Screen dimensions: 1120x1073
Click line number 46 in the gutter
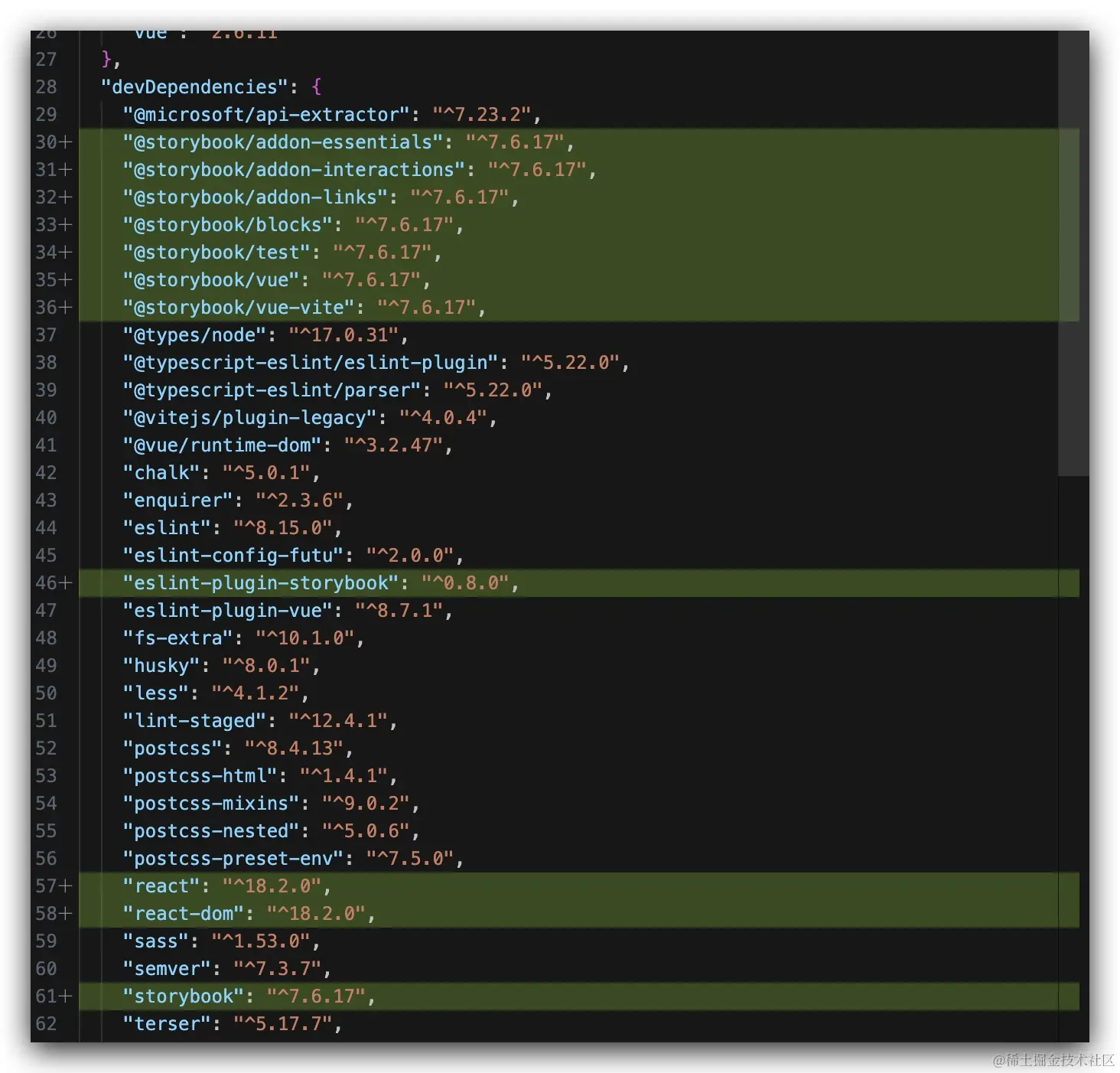tap(46, 583)
